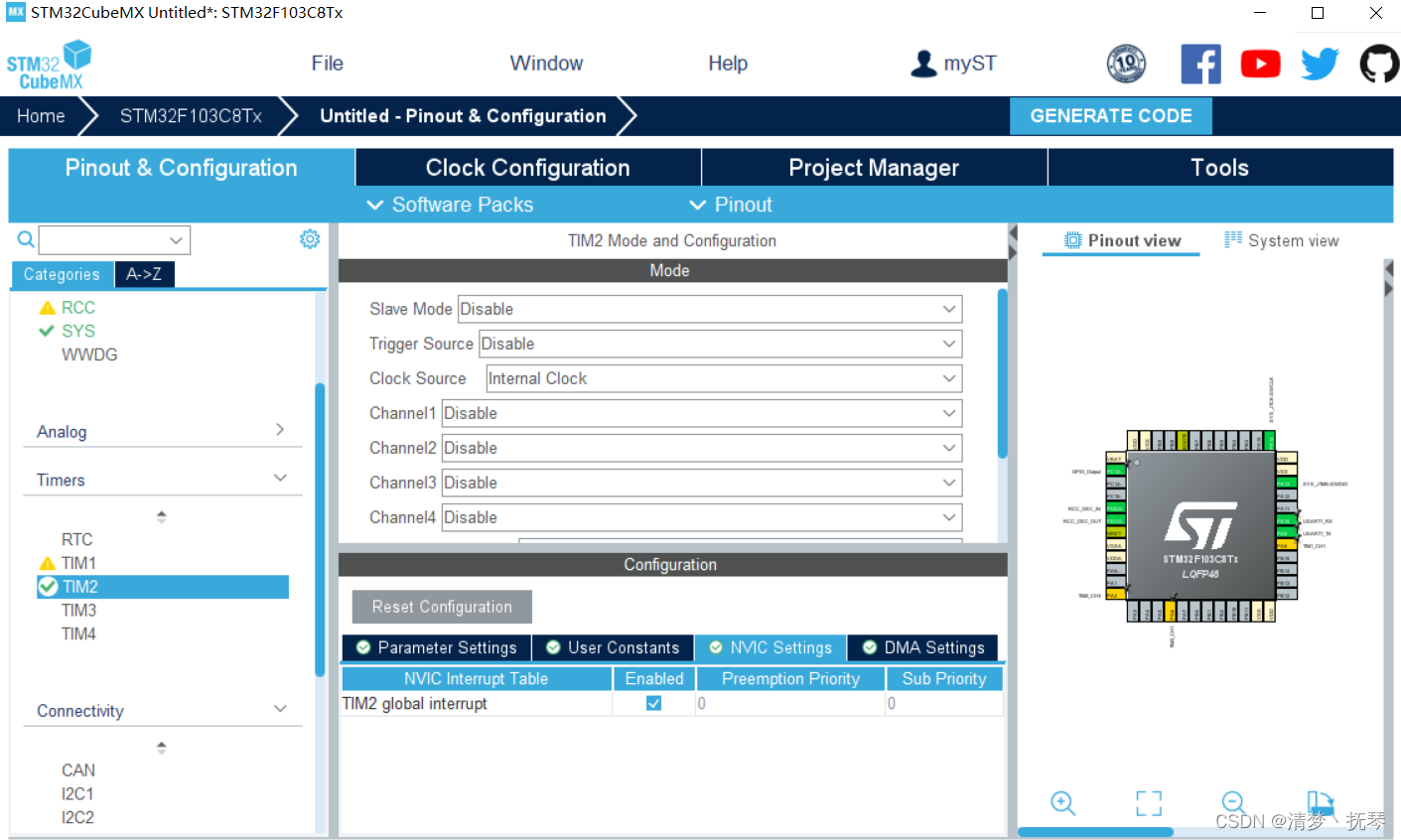The image size is (1401, 840).
Task: Click the STM32F103C8Tx chip image
Action: coord(1200,526)
